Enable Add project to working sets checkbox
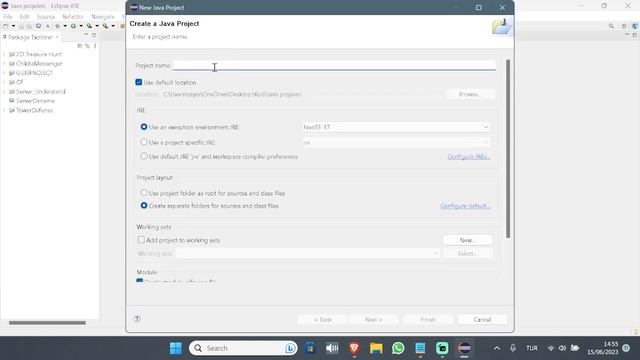This screenshot has height=360, width=640. coord(141,240)
